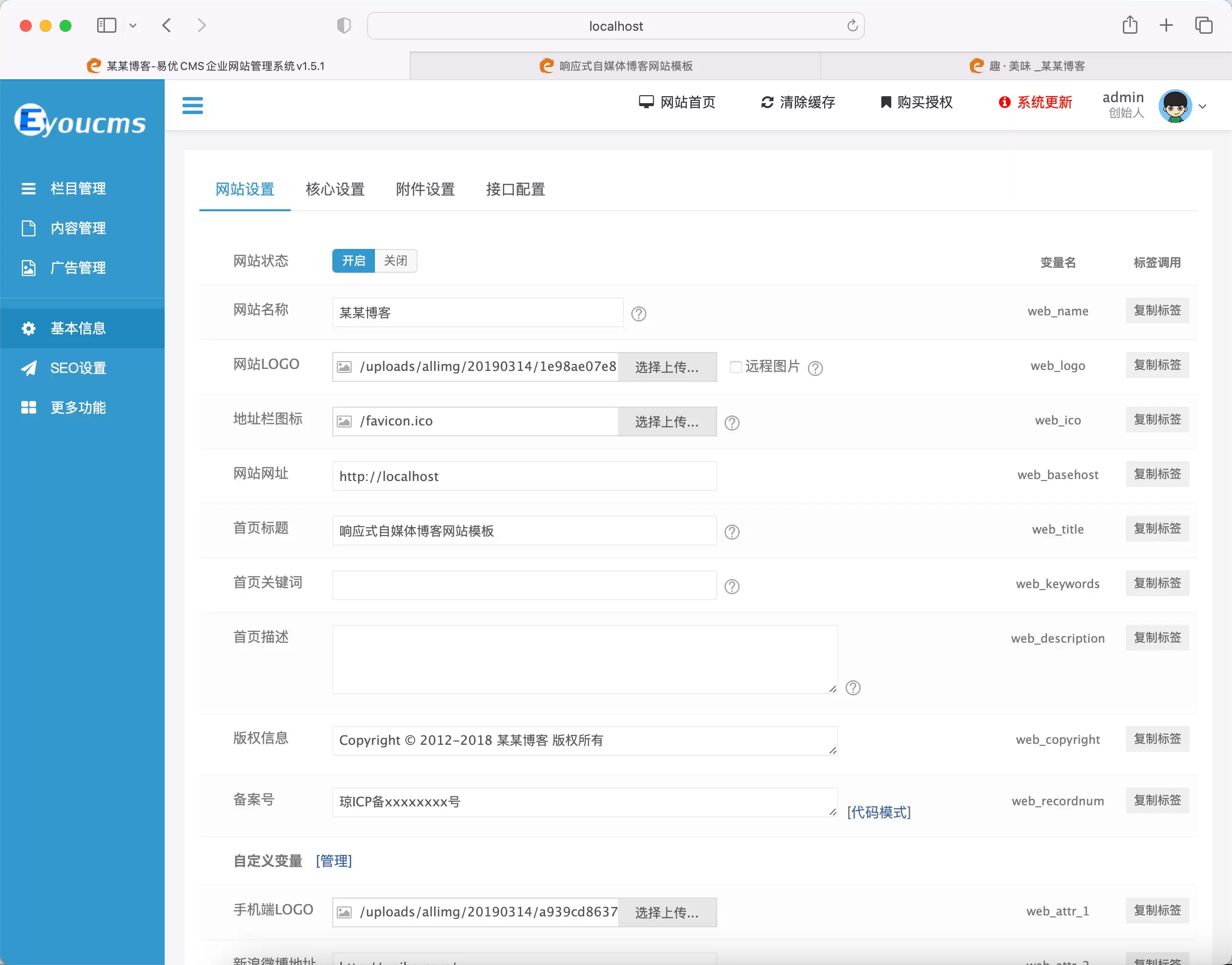
Task: Click 复制标签 for web_description
Action: 1157,637
